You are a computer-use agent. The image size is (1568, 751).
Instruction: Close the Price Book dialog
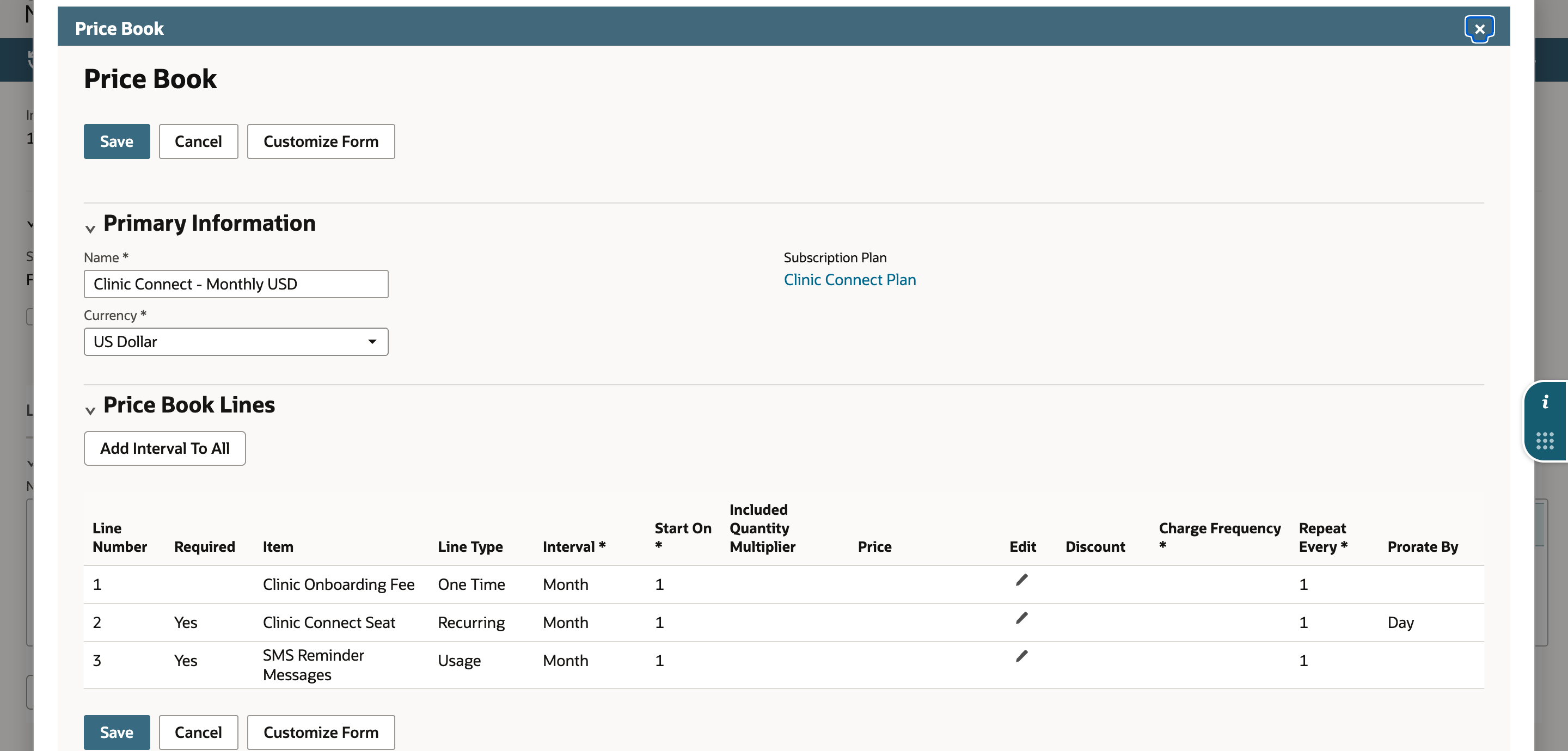pos(1479,29)
